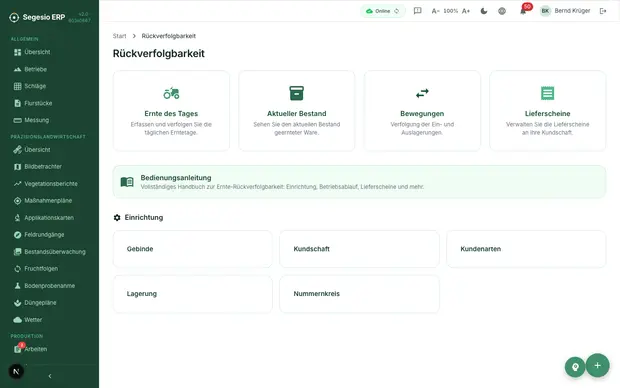Open notifications bell with 50 badge
This screenshot has width=620, height=388.
(523, 11)
